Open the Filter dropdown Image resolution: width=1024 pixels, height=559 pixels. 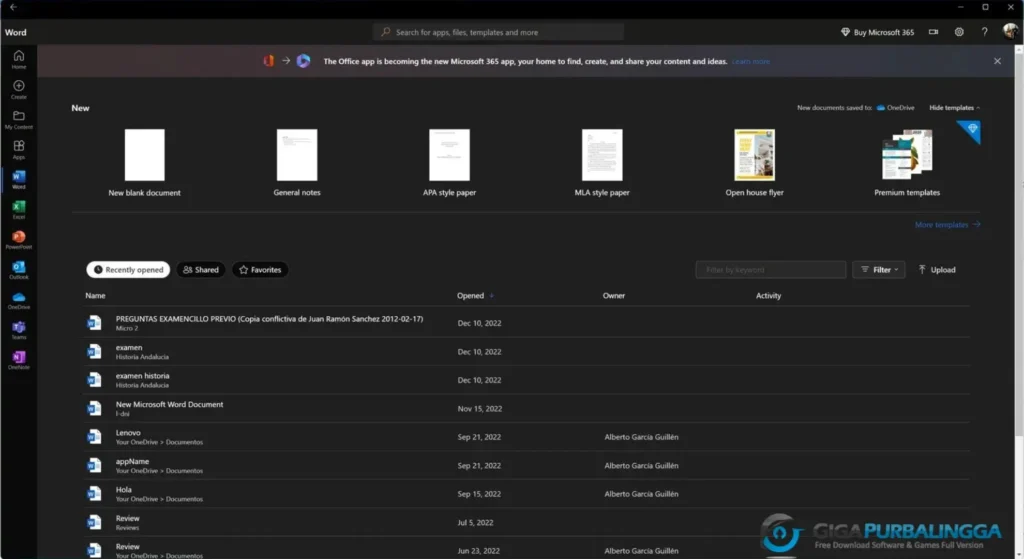click(x=879, y=270)
